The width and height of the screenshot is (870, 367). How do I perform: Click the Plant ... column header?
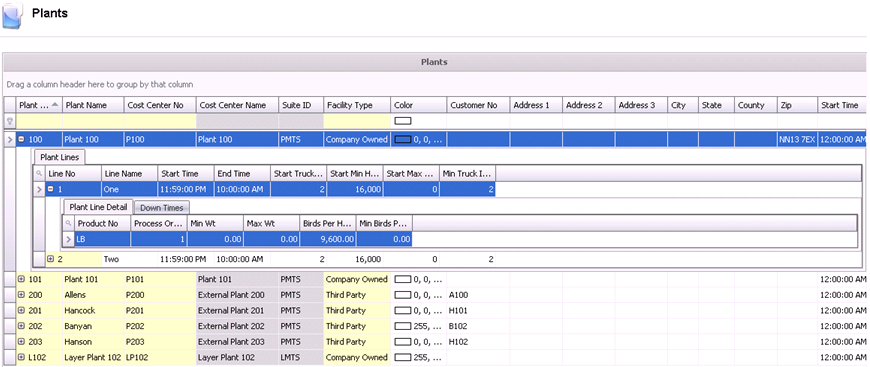click(39, 105)
